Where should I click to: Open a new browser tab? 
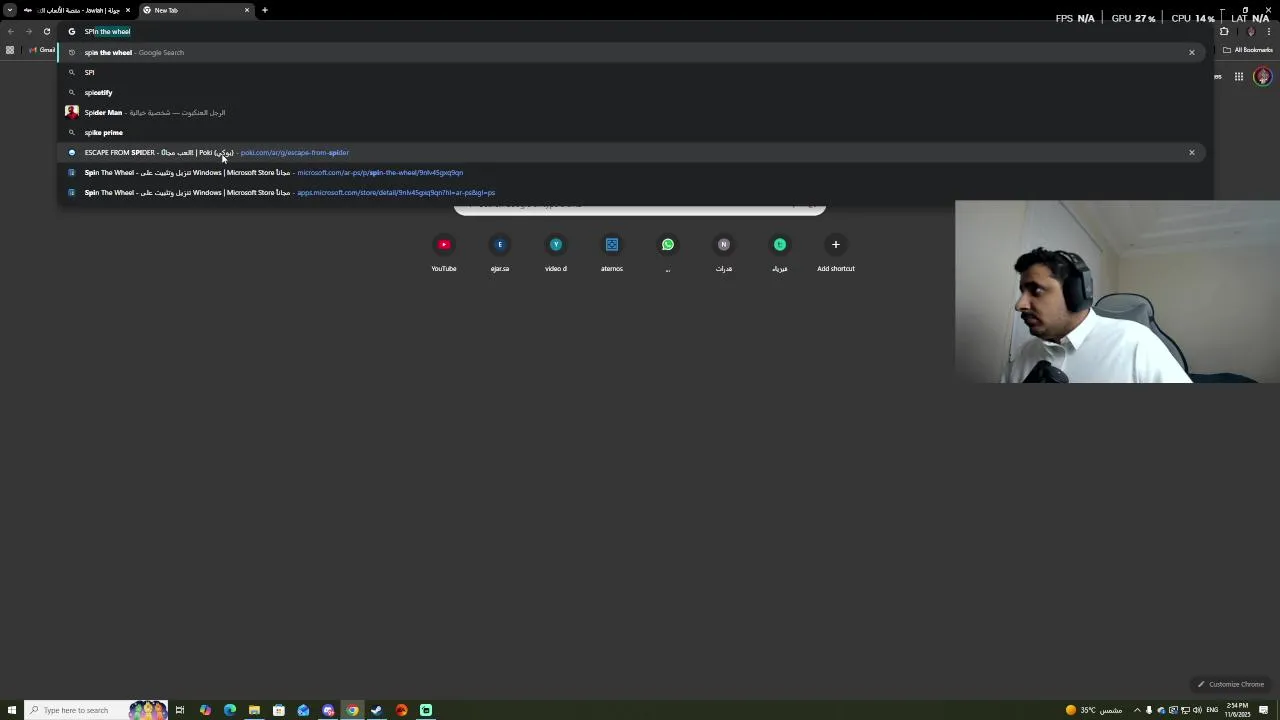click(x=265, y=10)
